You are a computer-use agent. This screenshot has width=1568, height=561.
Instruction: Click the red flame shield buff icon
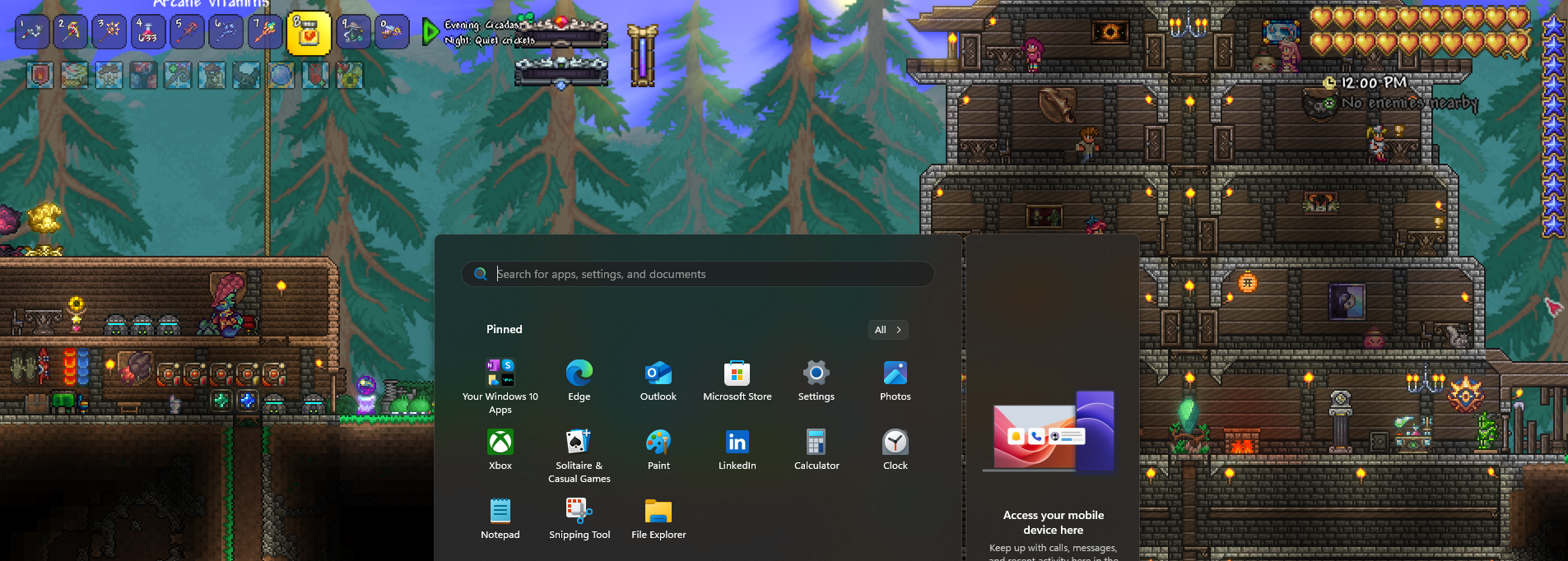pyautogui.click(x=40, y=76)
